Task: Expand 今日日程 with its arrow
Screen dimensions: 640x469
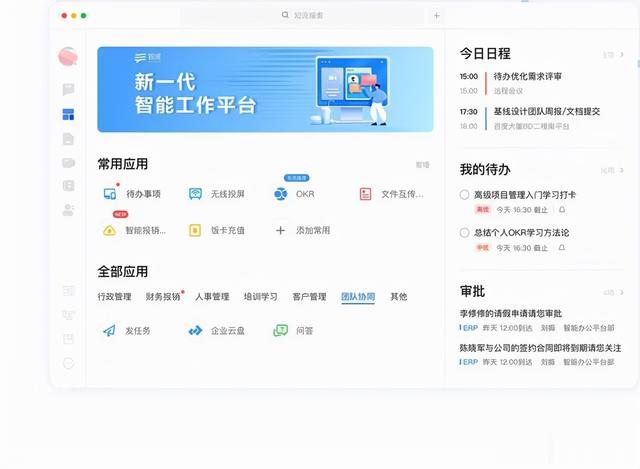Action: (x=622, y=54)
